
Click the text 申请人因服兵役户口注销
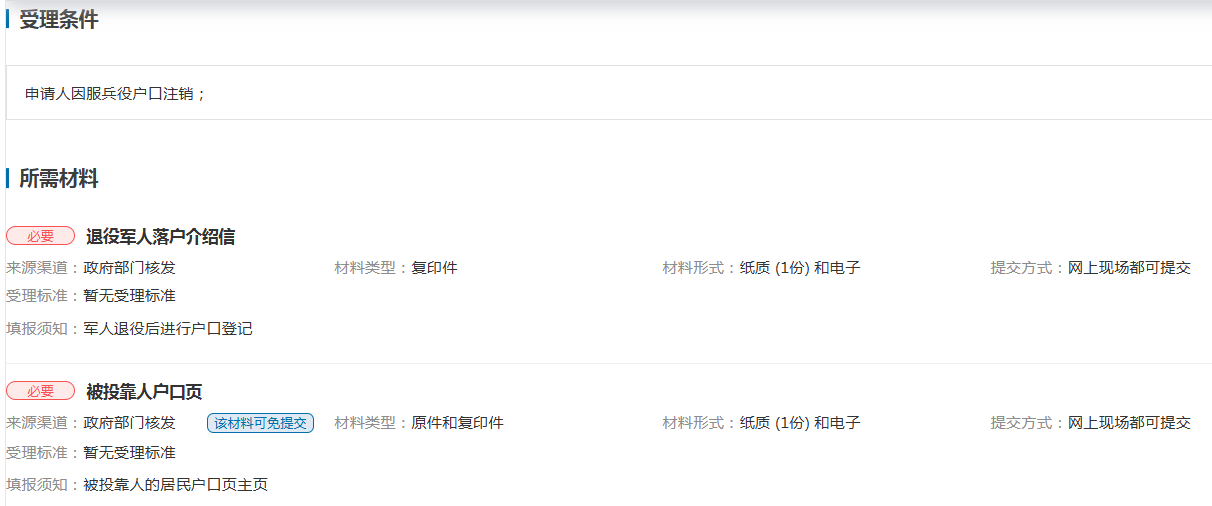pyautogui.click(x=115, y=94)
